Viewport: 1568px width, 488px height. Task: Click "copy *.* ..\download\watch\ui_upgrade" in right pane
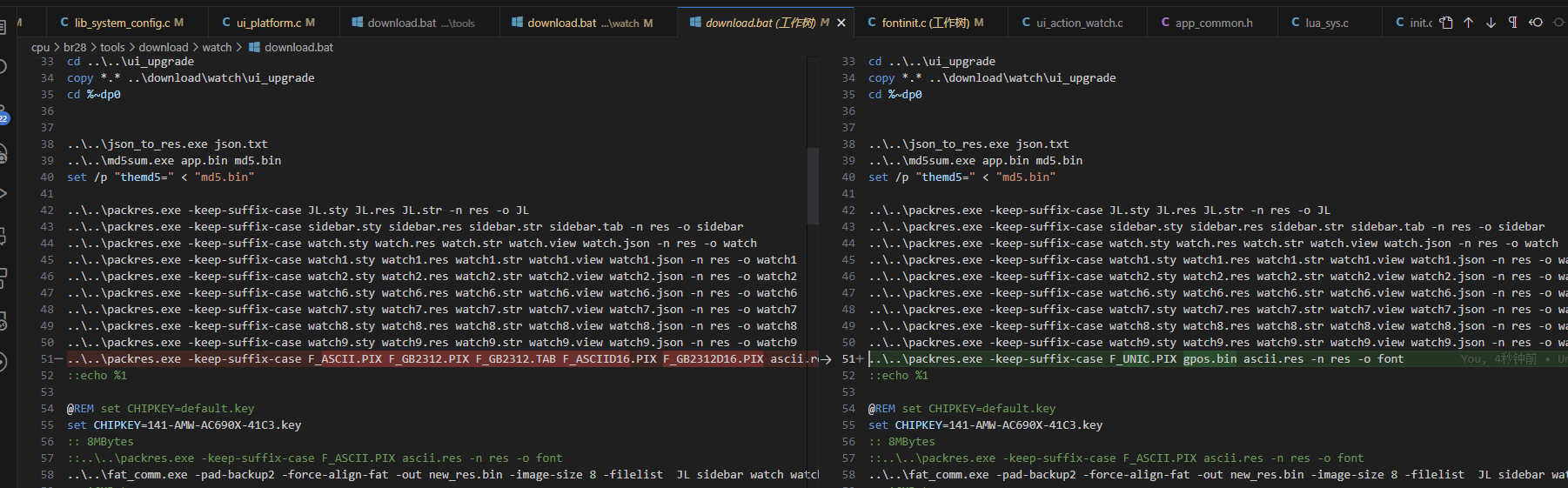(x=992, y=77)
